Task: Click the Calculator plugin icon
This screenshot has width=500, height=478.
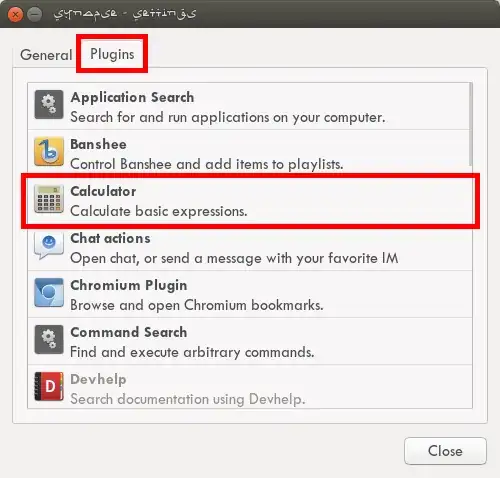Action: pyautogui.click(x=49, y=199)
